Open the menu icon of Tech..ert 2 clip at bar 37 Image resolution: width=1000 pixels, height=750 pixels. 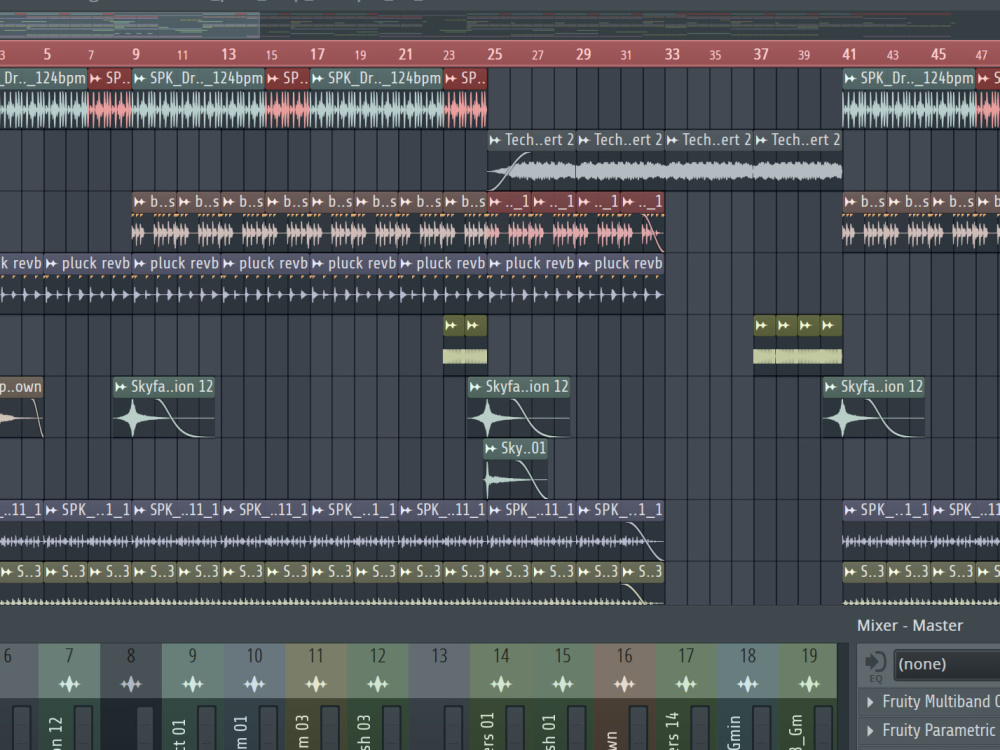(x=761, y=140)
